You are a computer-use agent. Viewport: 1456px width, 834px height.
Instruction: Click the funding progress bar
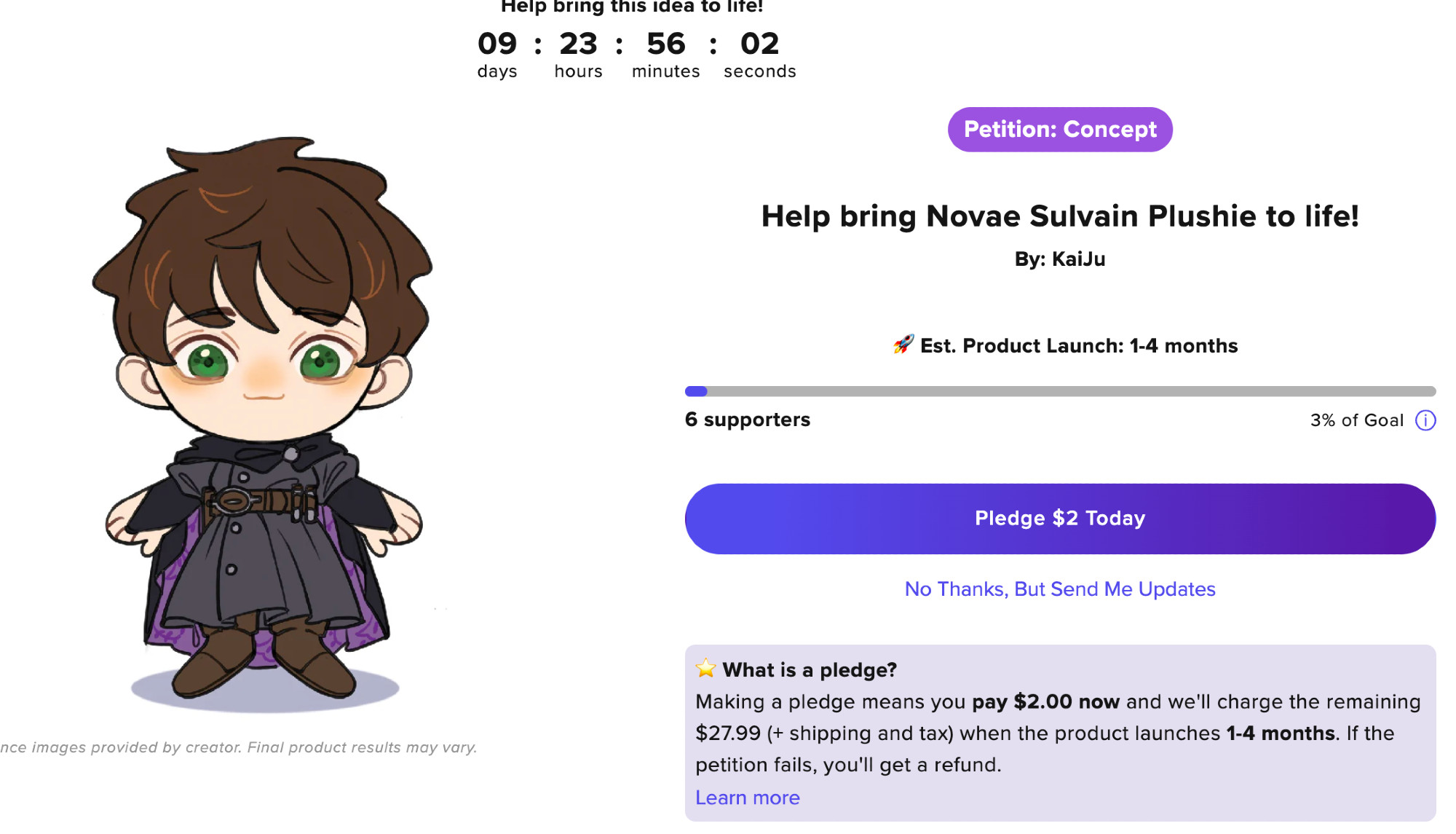tap(1060, 391)
